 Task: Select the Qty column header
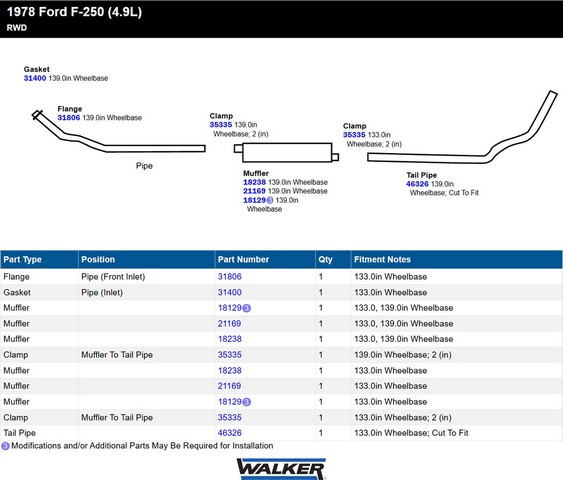(x=333, y=260)
